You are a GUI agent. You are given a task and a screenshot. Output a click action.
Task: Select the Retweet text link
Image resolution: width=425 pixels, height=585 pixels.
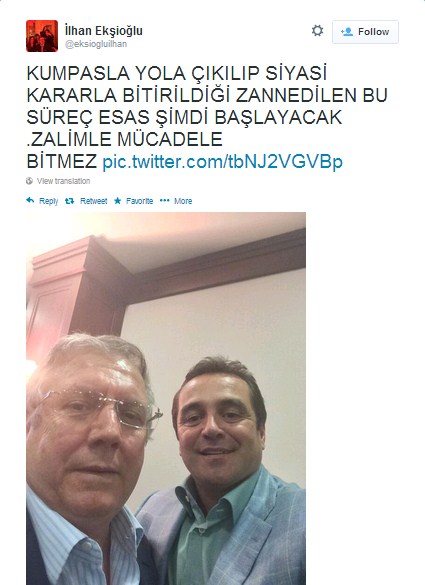(x=93, y=201)
